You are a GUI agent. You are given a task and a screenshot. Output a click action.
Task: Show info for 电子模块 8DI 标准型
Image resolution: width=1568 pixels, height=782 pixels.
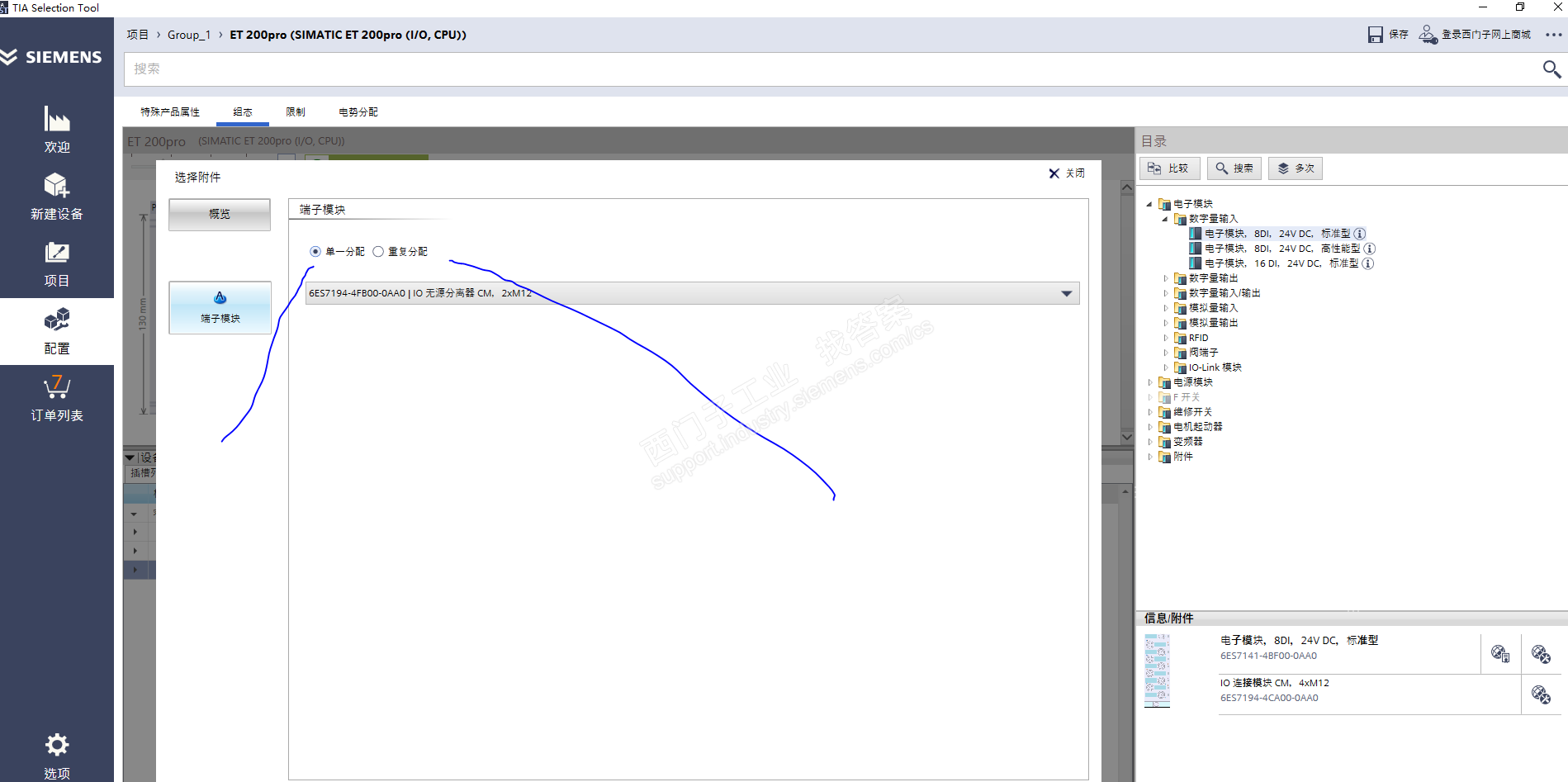pos(1360,234)
